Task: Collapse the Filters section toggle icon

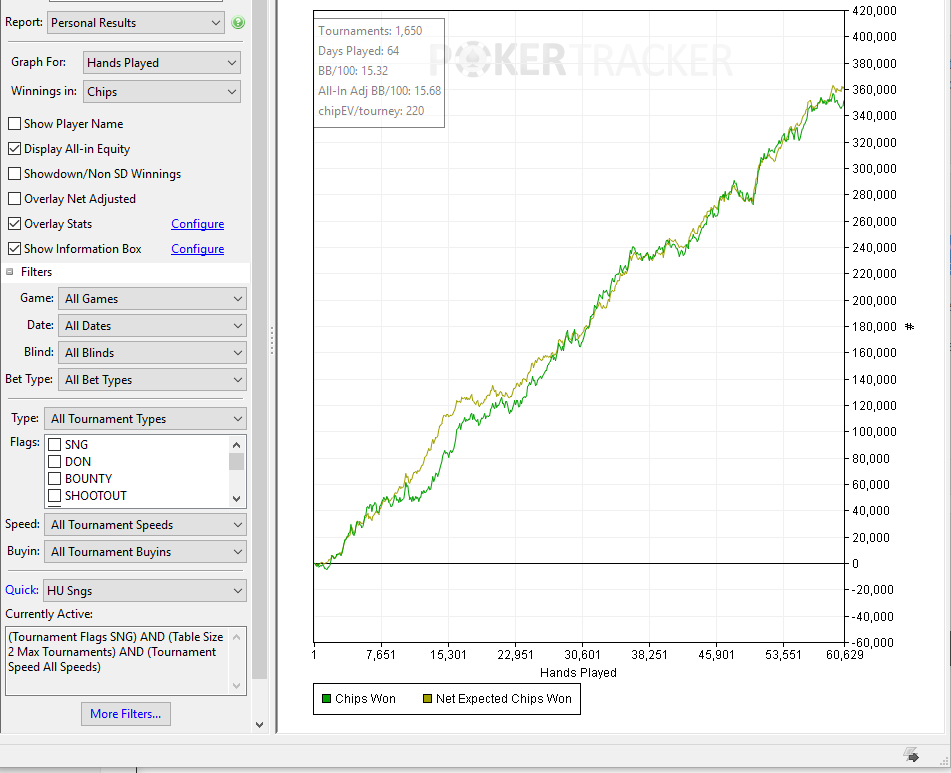Action: (x=10, y=272)
